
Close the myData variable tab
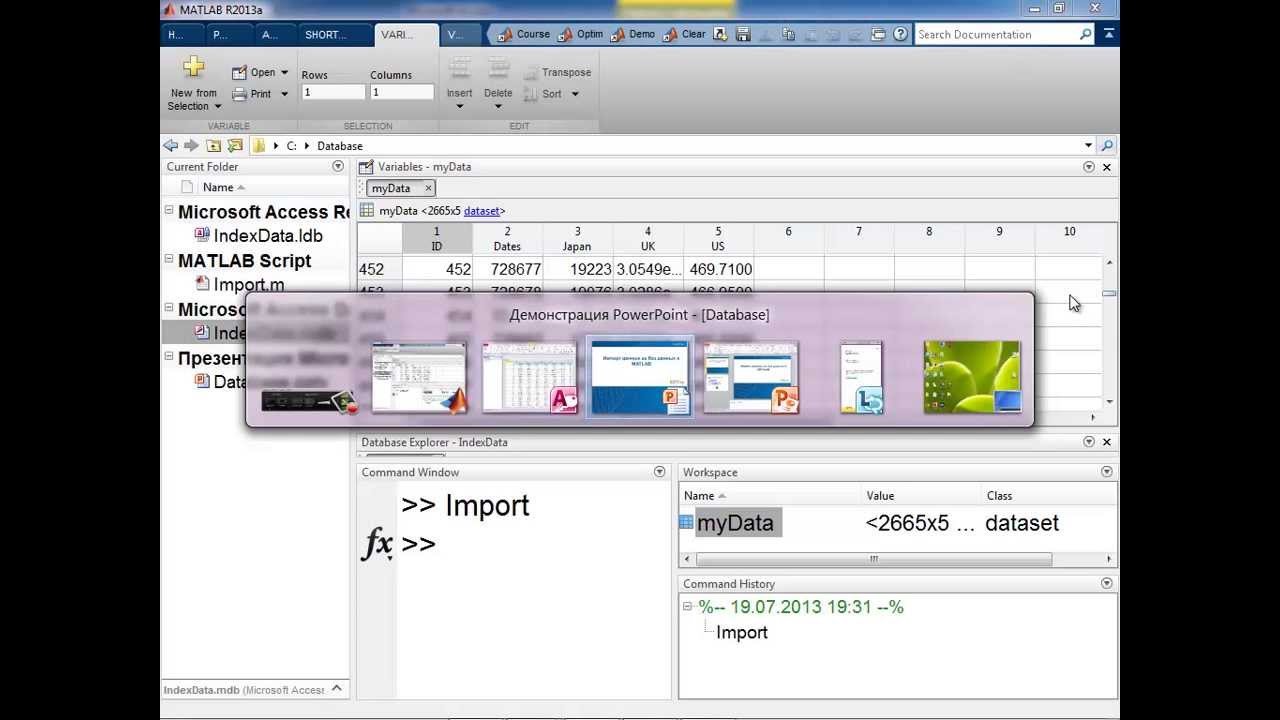pyautogui.click(x=428, y=188)
